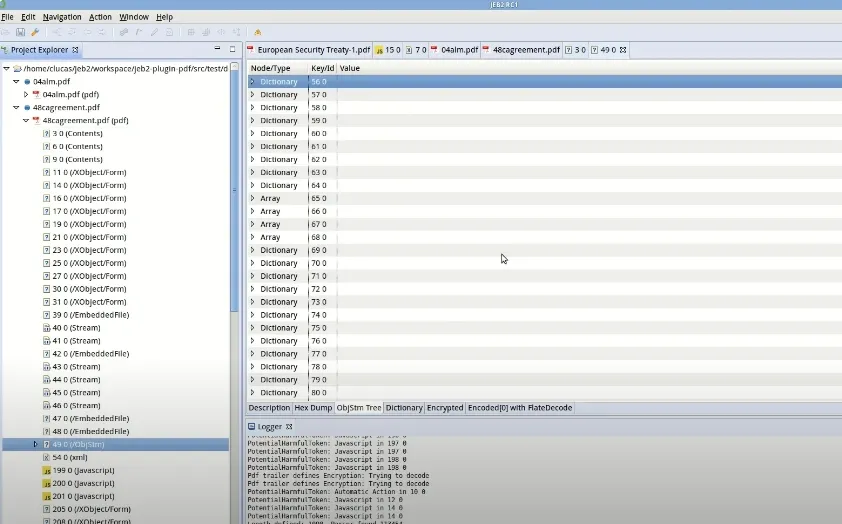Click the PDF icon beside 04alm.pdf (pdf)

(37, 94)
